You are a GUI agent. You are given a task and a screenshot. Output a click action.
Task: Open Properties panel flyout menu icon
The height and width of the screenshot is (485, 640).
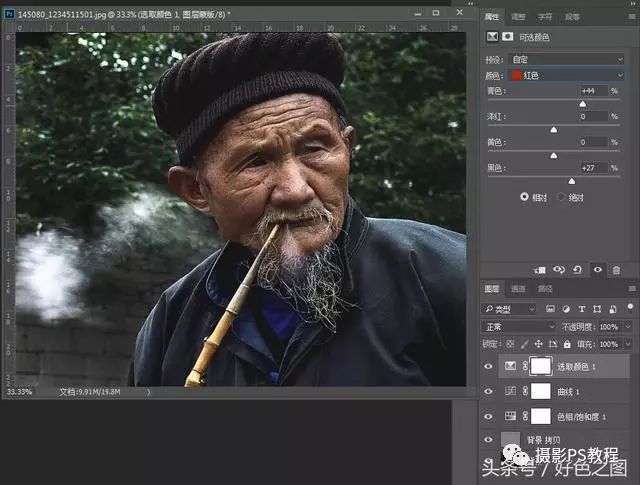631,16
